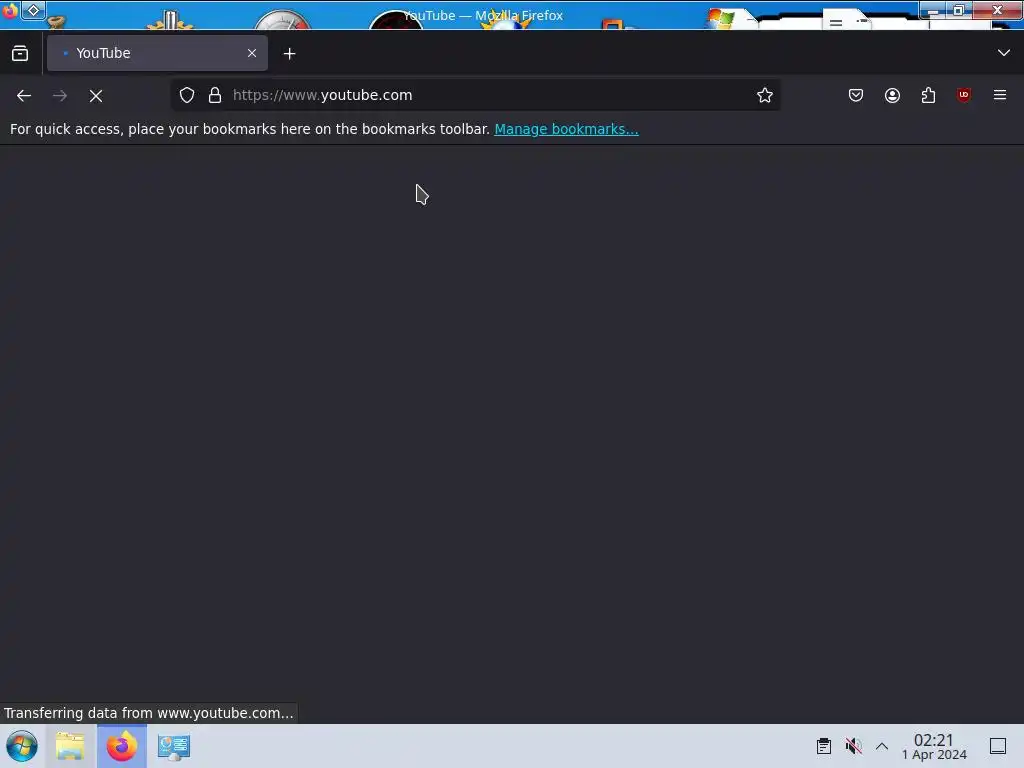The height and width of the screenshot is (768, 1024).
Task: Close the YouTube tab
Action: [251, 53]
